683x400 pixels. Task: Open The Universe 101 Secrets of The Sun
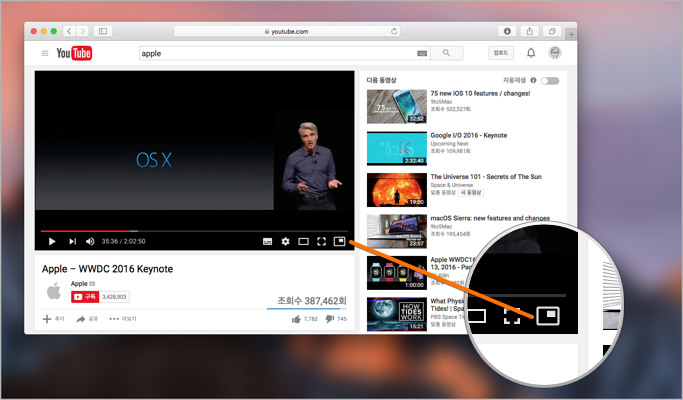click(x=486, y=177)
